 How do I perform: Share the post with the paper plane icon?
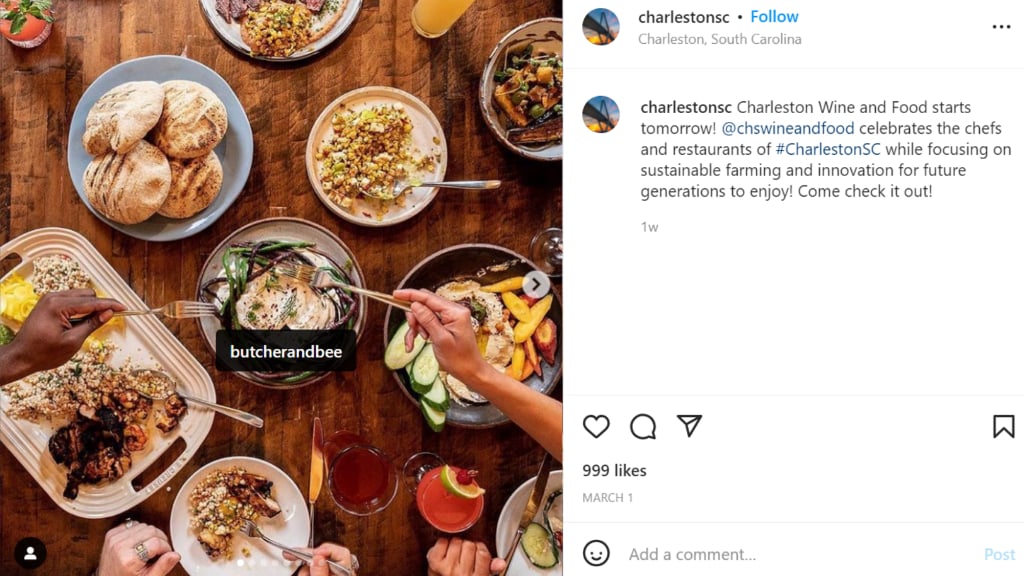[x=689, y=426]
